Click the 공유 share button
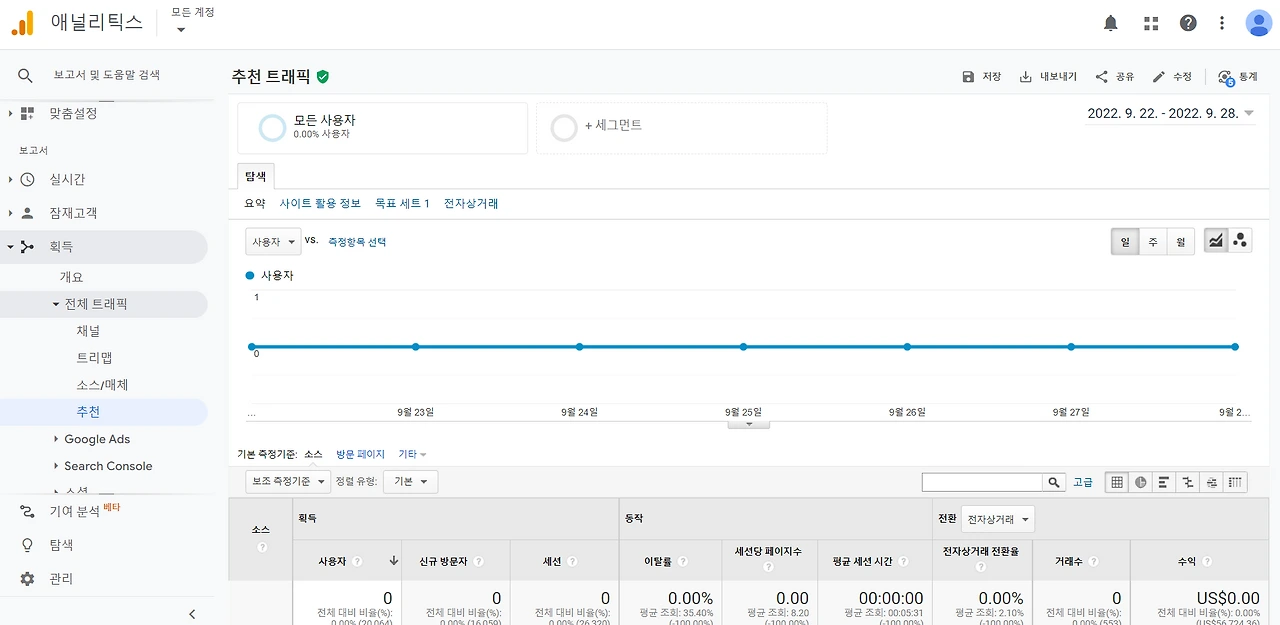The height and width of the screenshot is (625, 1280). tap(1114, 77)
